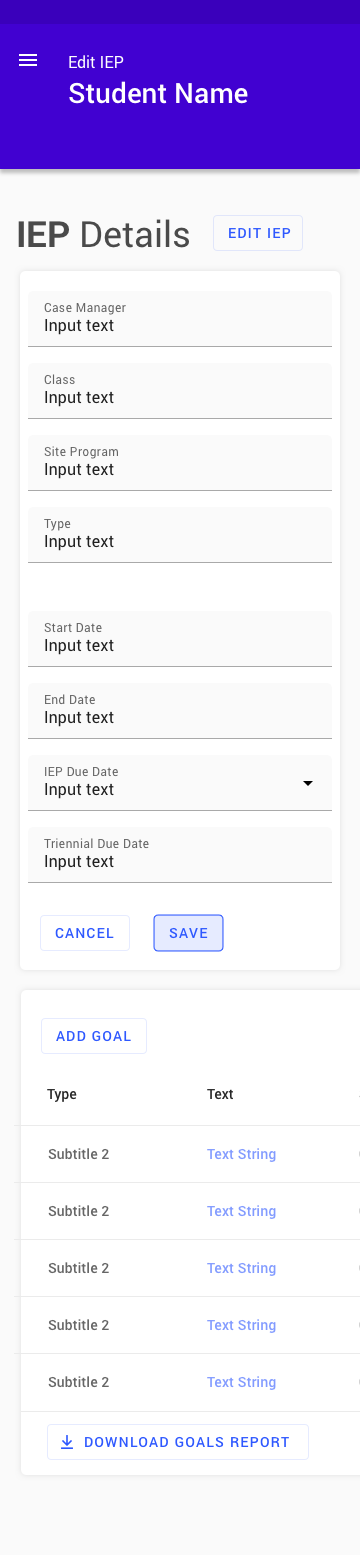Select the Class input field
Viewport: 360px width, 1555px height.
coord(180,391)
